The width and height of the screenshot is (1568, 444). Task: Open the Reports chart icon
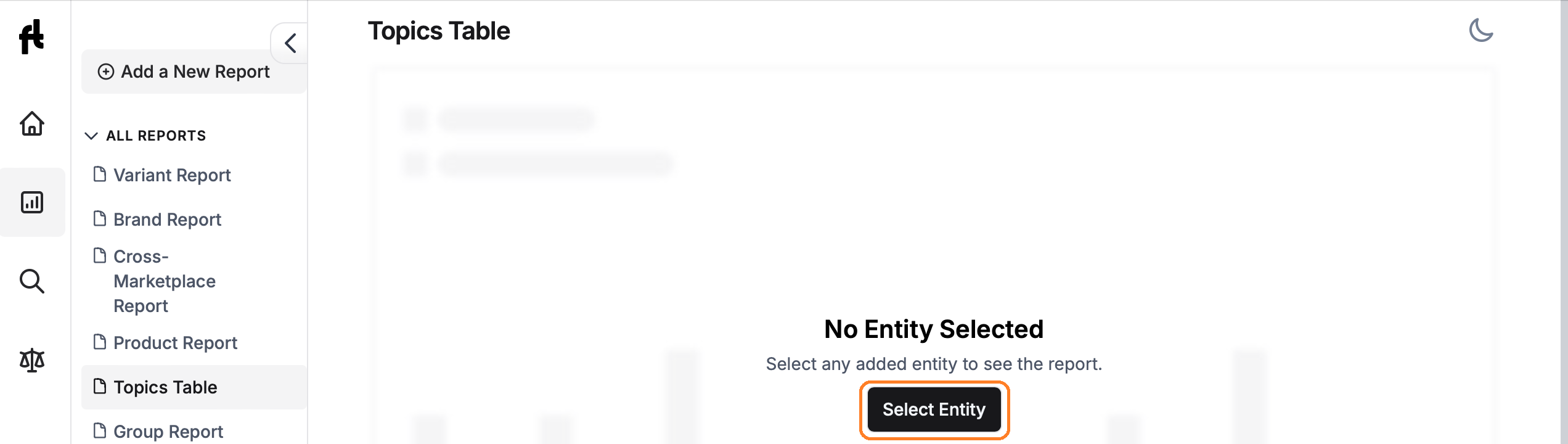click(32, 202)
